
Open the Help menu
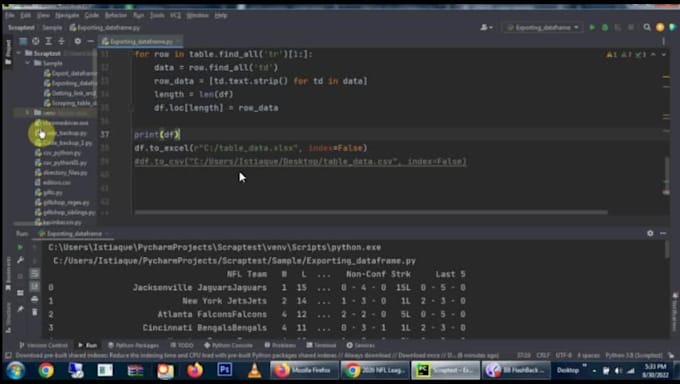pyautogui.click(x=221, y=15)
